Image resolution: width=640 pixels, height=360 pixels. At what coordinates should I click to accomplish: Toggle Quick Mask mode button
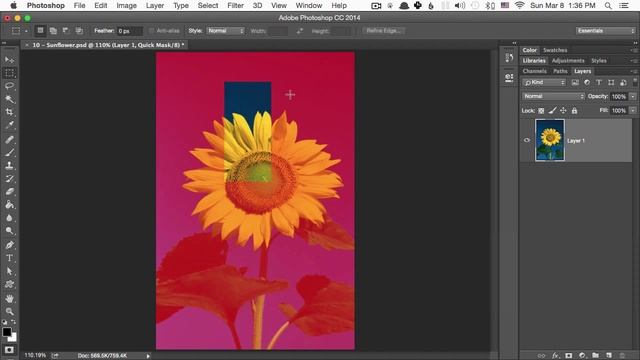point(9,350)
